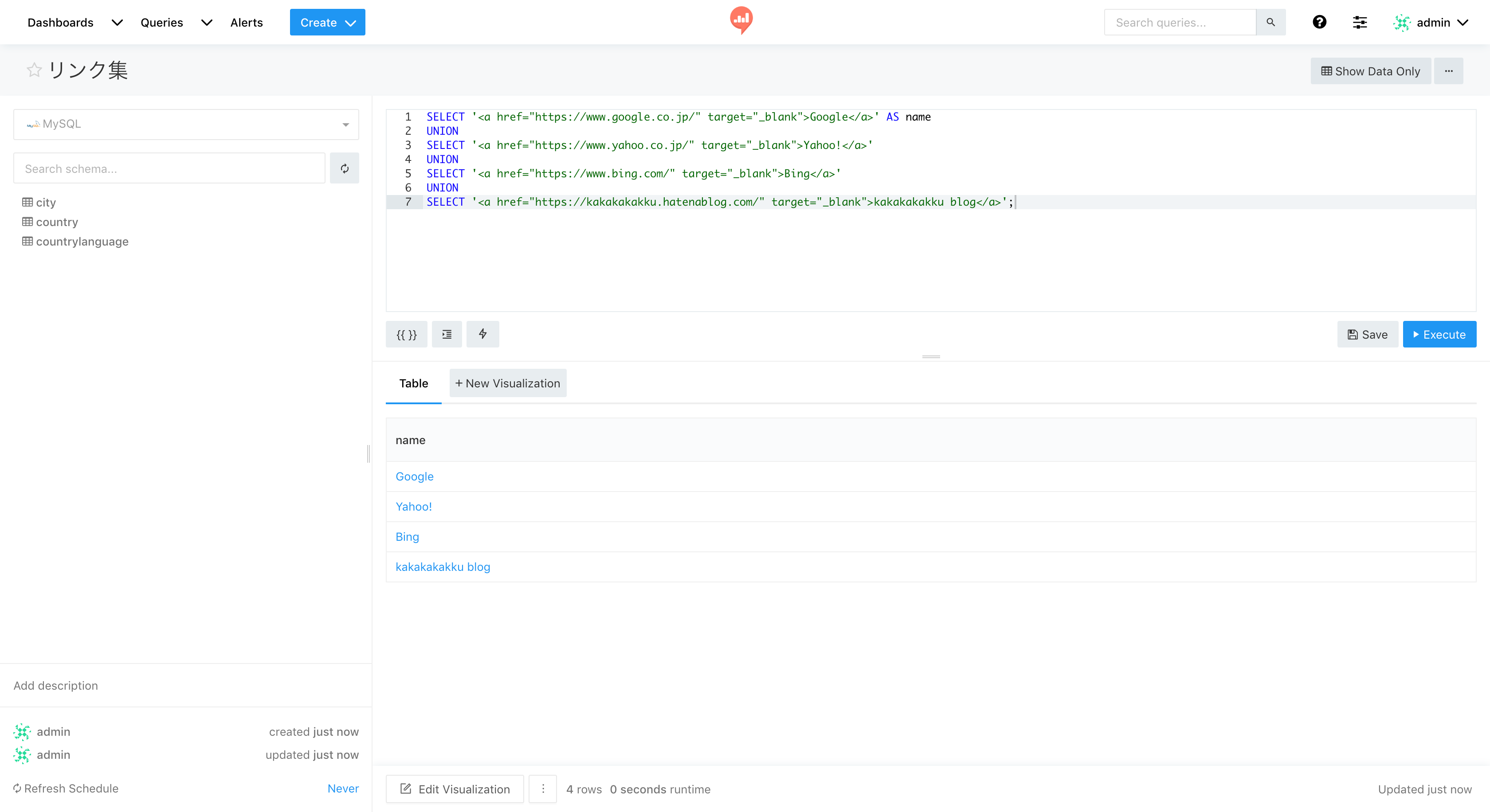This screenshot has height=812, width=1490.
Task: Open visualization vertical dots menu
Action: [542, 789]
